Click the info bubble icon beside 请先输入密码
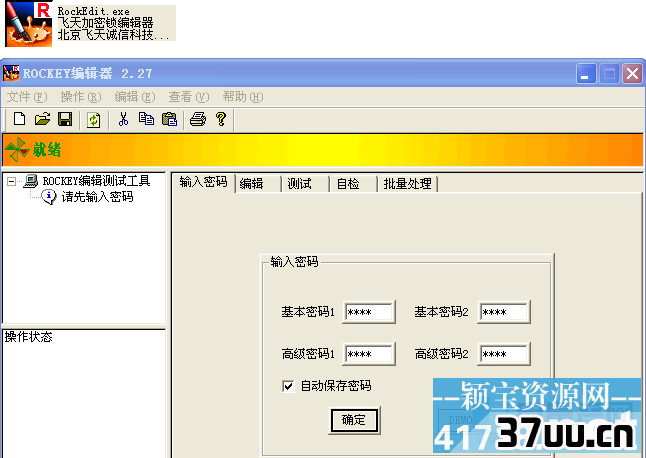This screenshot has width=646, height=458. 49,197
